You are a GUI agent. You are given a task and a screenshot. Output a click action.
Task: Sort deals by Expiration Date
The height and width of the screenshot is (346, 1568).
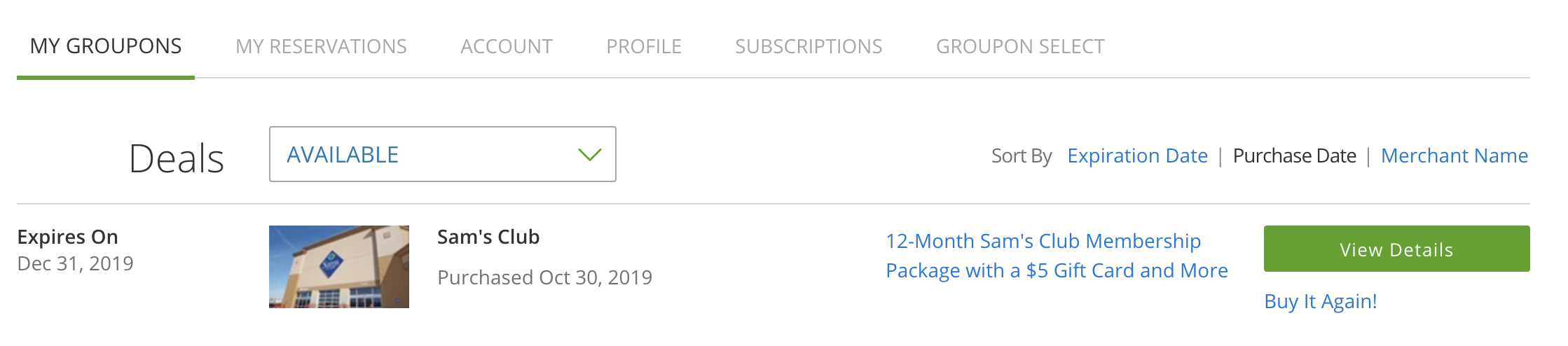pos(1137,155)
